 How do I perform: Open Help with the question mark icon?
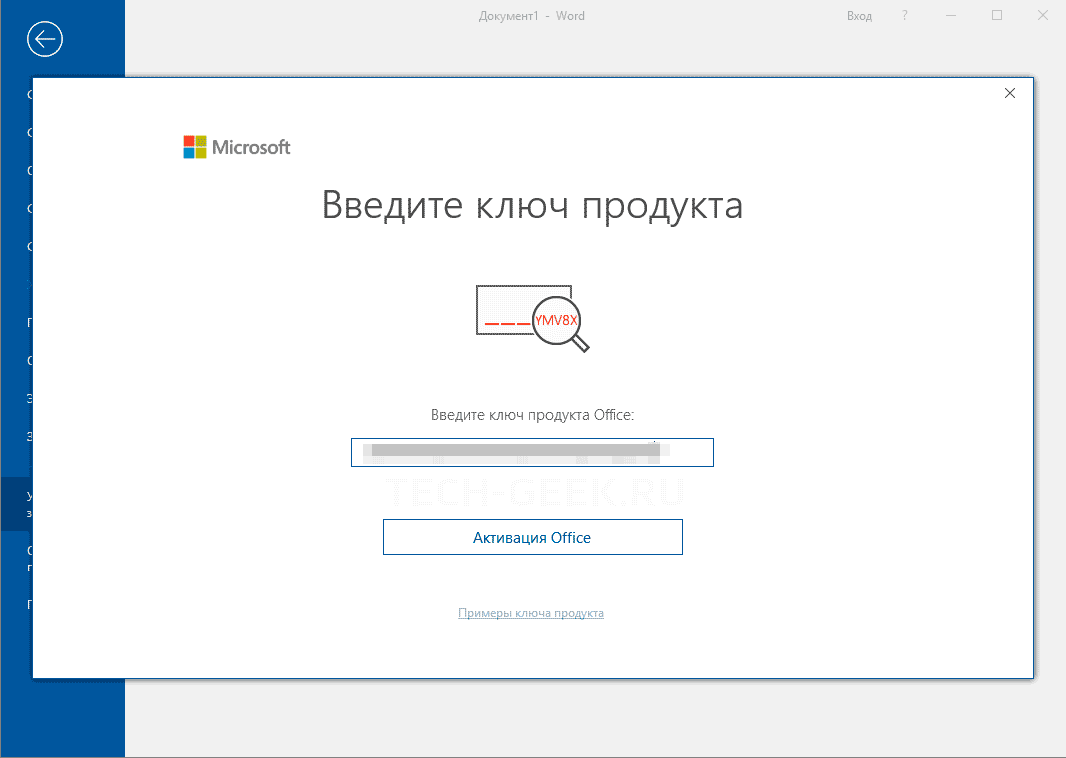tap(905, 16)
